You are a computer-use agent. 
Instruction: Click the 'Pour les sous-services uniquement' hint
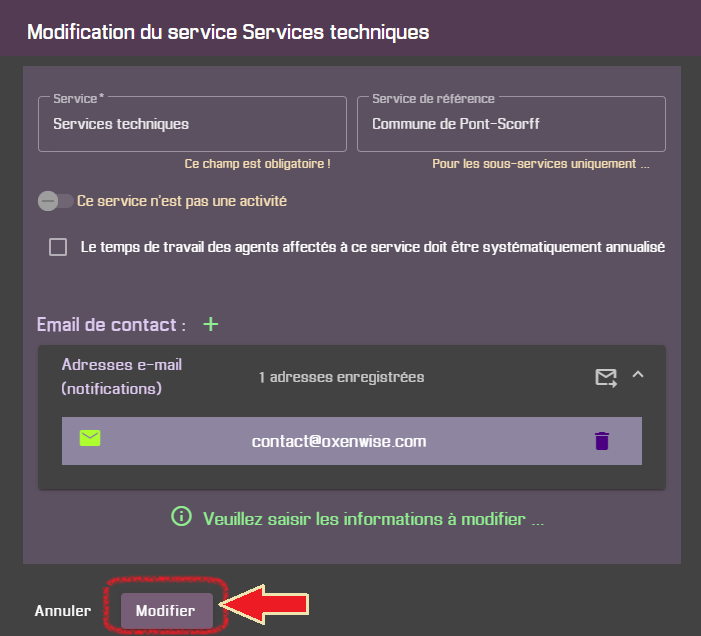(540, 163)
